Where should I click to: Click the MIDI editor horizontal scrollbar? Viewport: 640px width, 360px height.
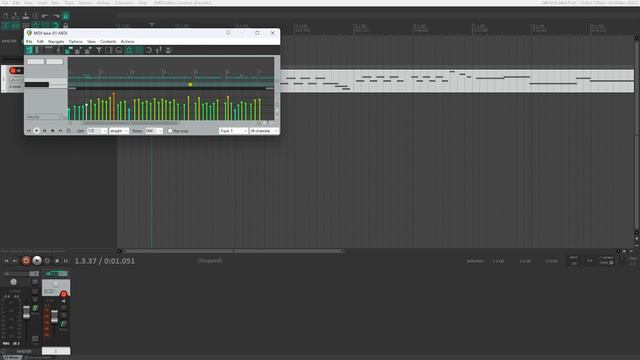pyautogui.click(x=130, y=123)
